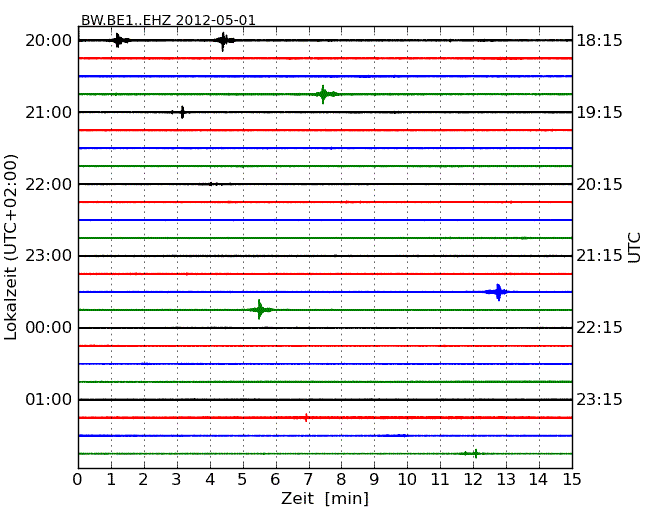The image size is (650, 520).
Task: Click the 23:15 UTC label
Action: click(x=599, y=399)
